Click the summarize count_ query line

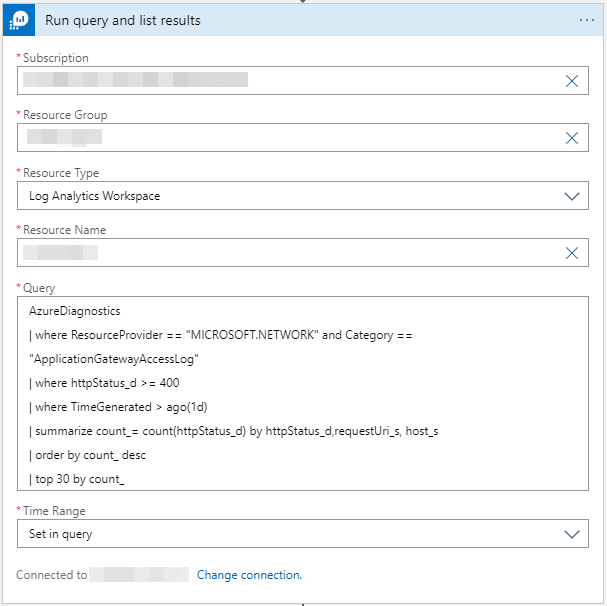[233, 431]
